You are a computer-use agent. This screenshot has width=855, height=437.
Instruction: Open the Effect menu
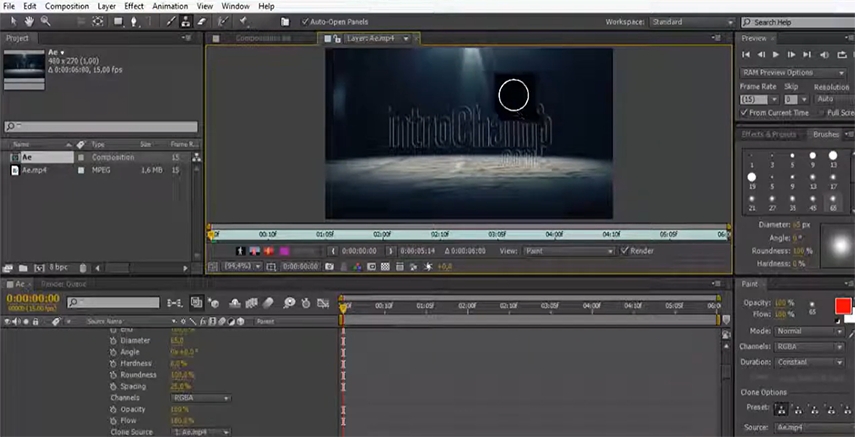[x=134, y=7]
